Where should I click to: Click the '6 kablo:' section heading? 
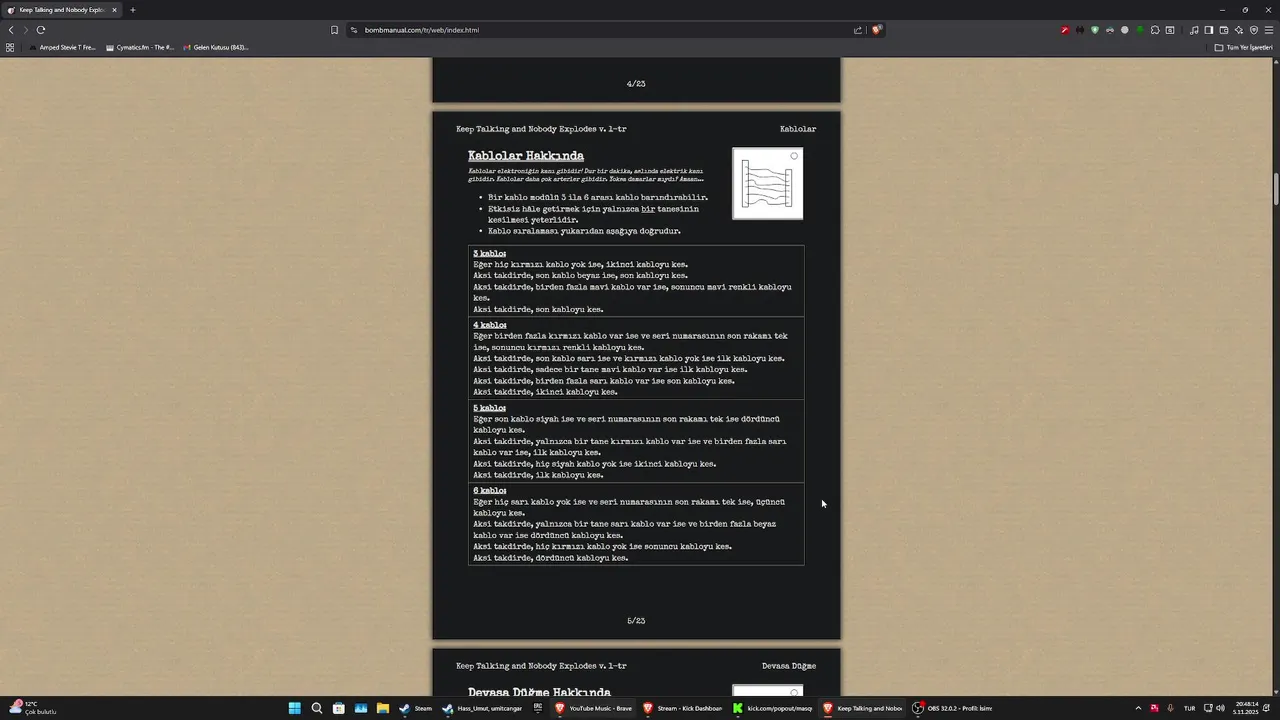[x=490, y=490]
